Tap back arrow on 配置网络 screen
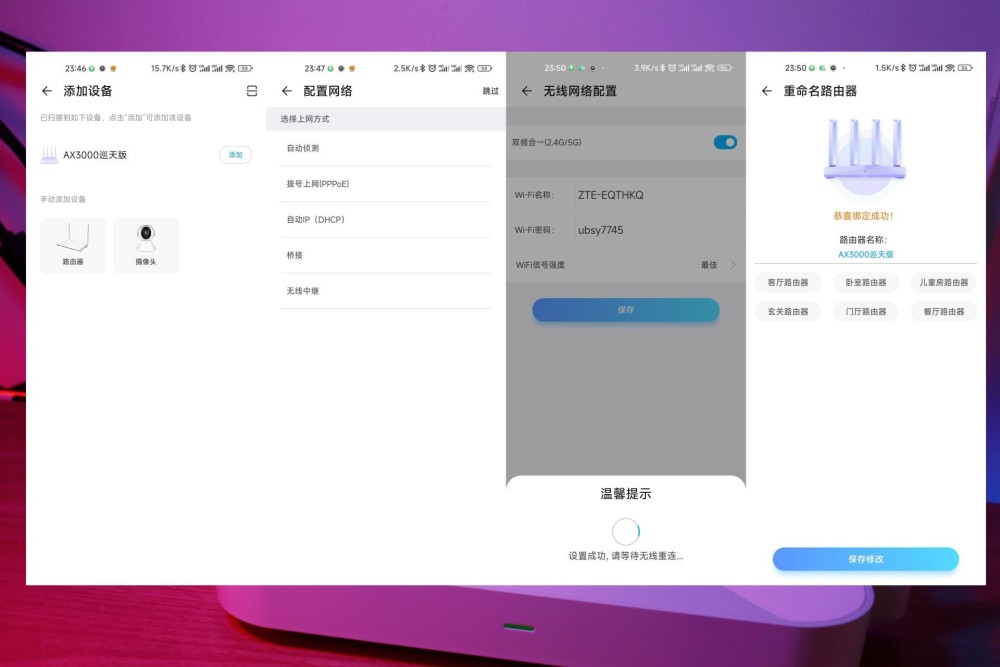1000x667 pixels. click(287, 91)
